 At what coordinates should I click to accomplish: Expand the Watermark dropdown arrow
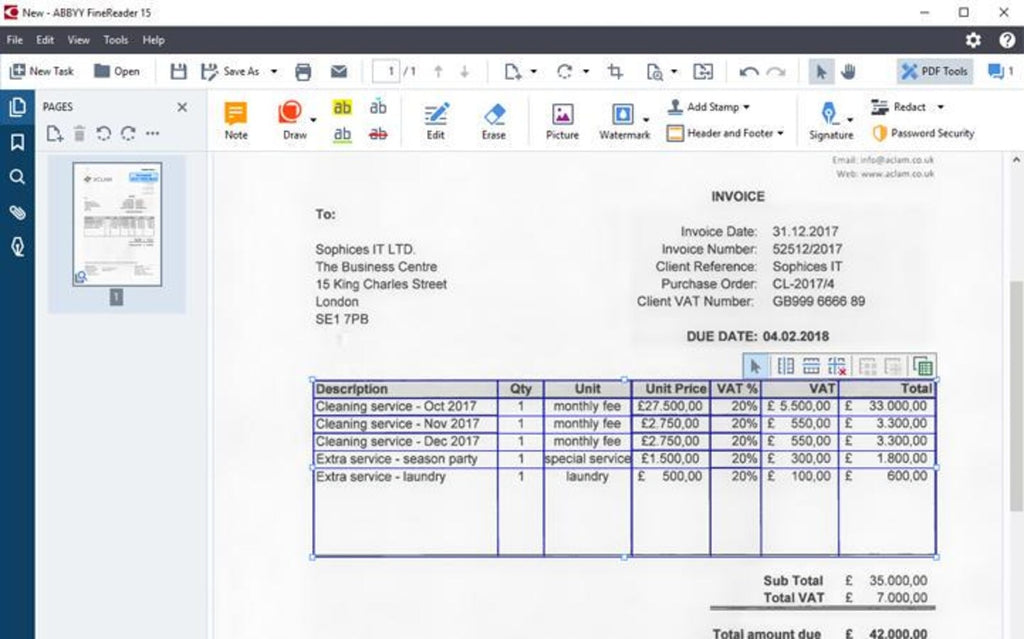[646, 120]
